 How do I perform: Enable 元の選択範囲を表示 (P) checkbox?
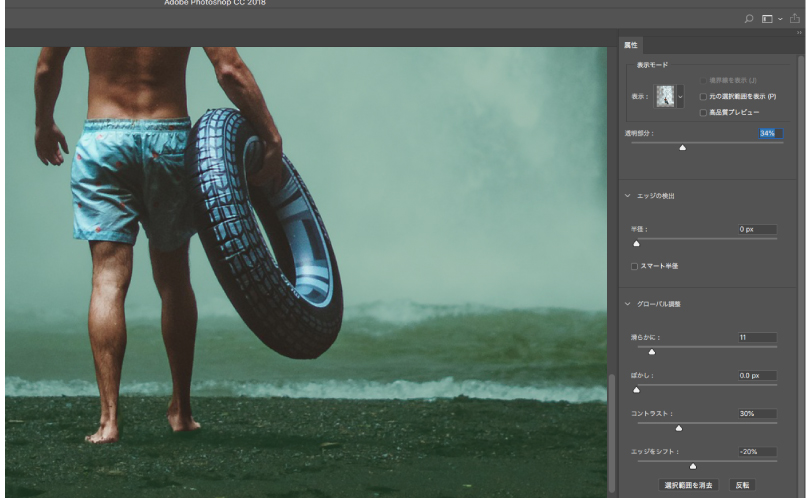pos(703,97)
